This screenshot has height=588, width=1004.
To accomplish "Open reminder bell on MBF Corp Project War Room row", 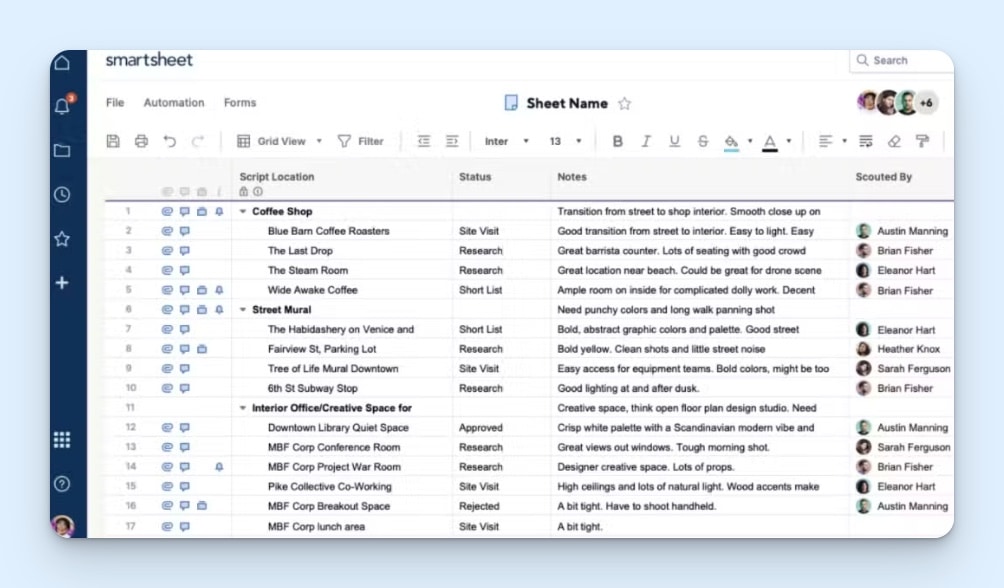I will click(219, 467).
